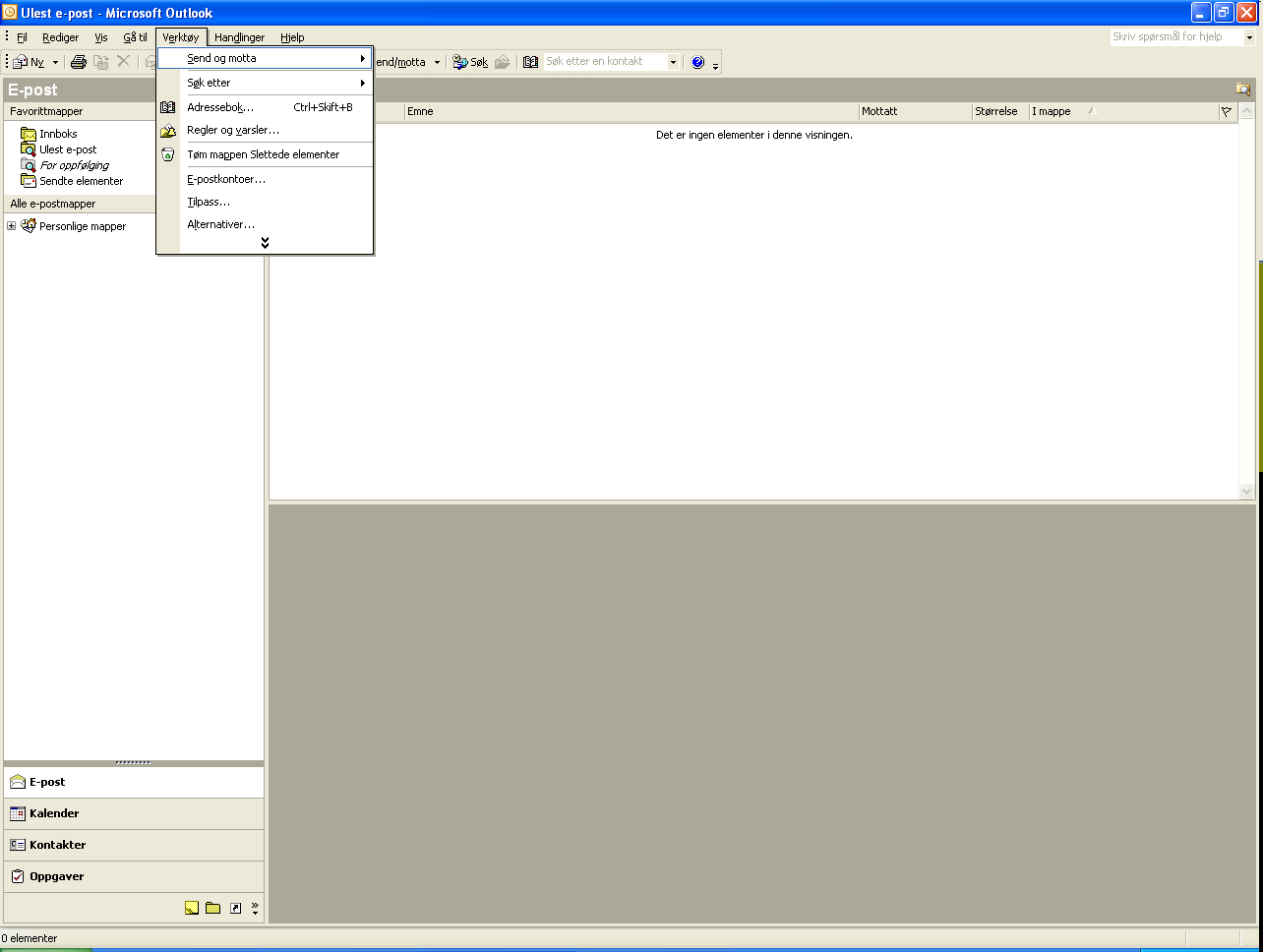
Task: Click the search folder icon in E-post banner
Action: click(1243, 89)
